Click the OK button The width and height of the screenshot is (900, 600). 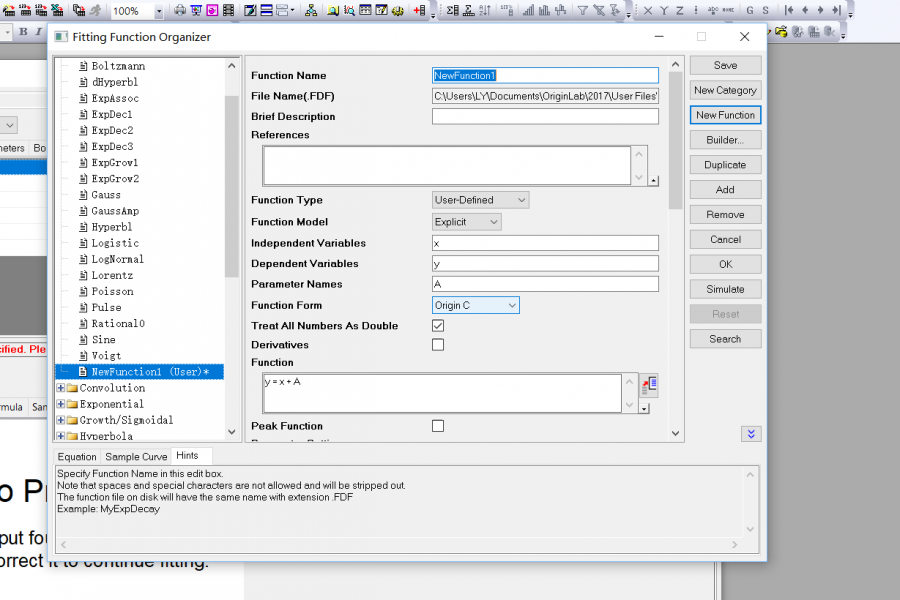(x=726, y=264)
